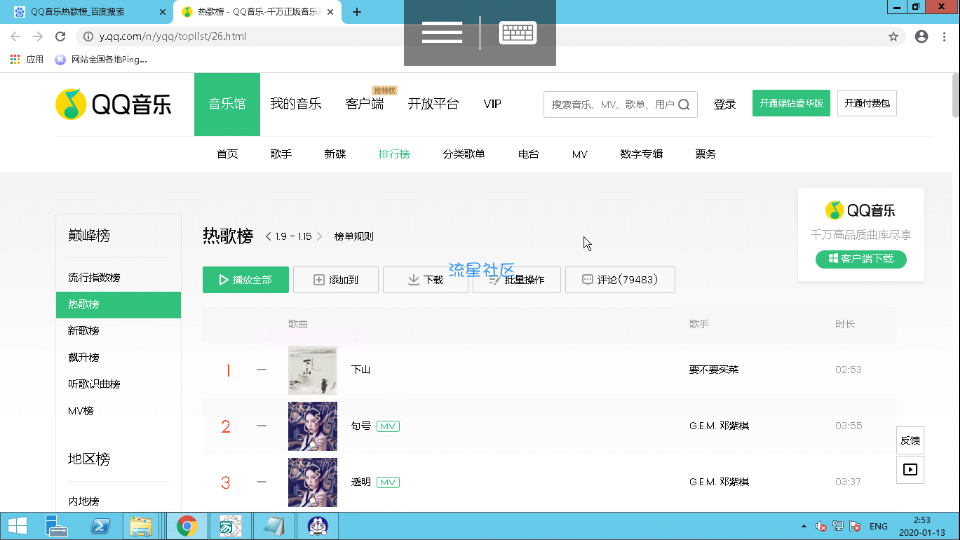This screenshot has width=960, height=540.
Task: Bookmark this page with the star icon
Action: click(893, 37)
